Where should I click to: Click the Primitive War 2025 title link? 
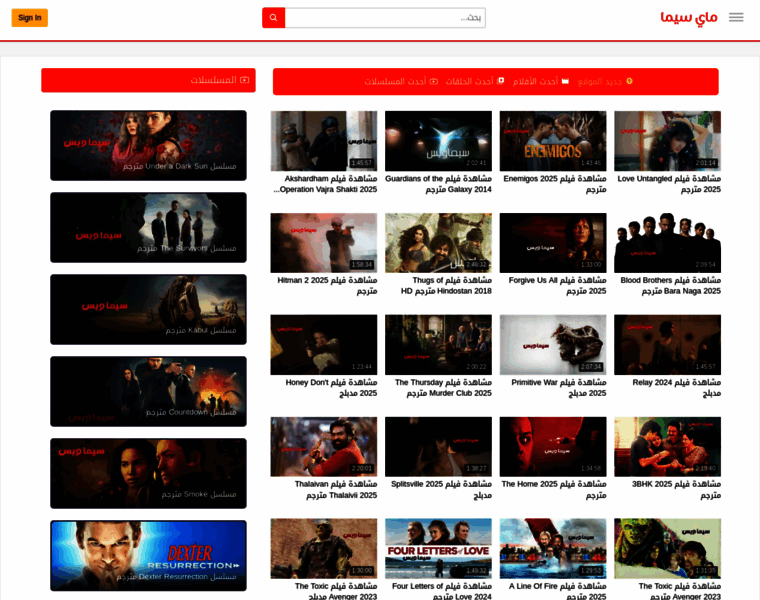(x=558, y=388)
